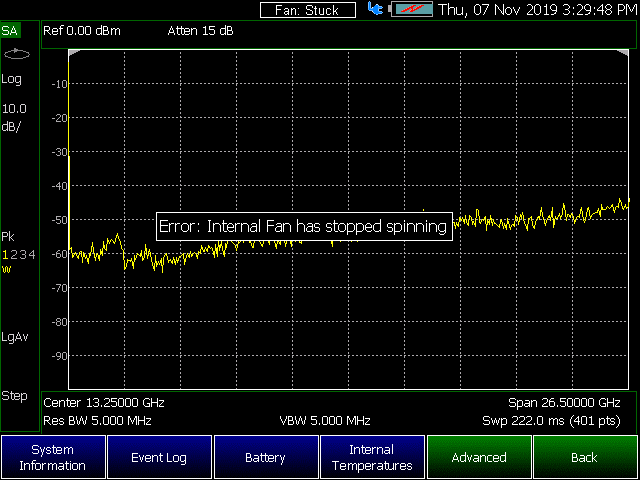Click the Swp 222.0 ms readout
The width and height of the screenshot is (640, 480).
pyautogui.click(x=551, y=420)
